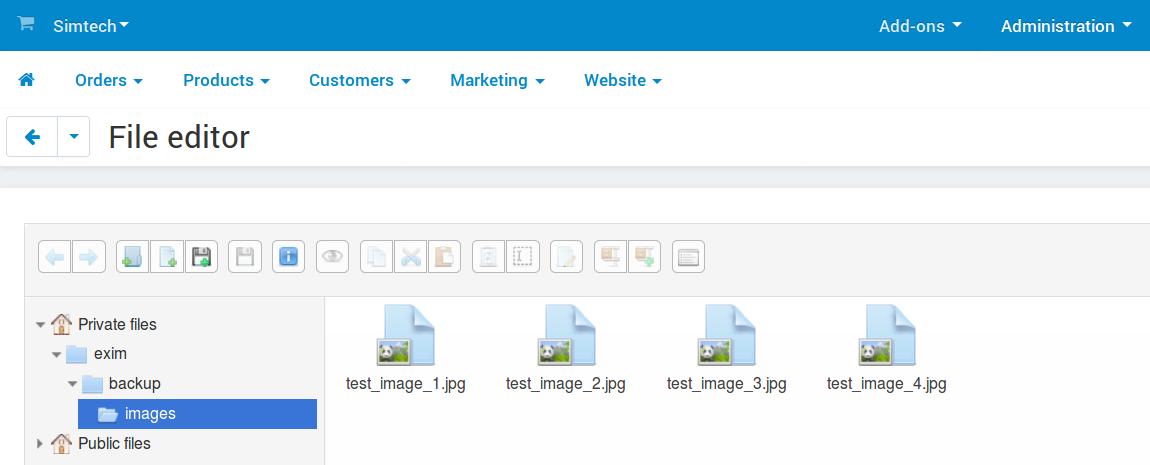1150x465 pixels.
Task: Create a new text file via the toolbar icon
Action: tap(167, 257)
